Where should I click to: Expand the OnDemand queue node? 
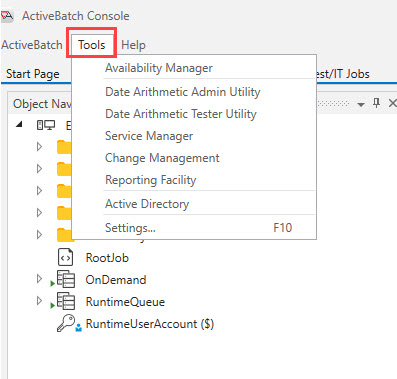39,279
